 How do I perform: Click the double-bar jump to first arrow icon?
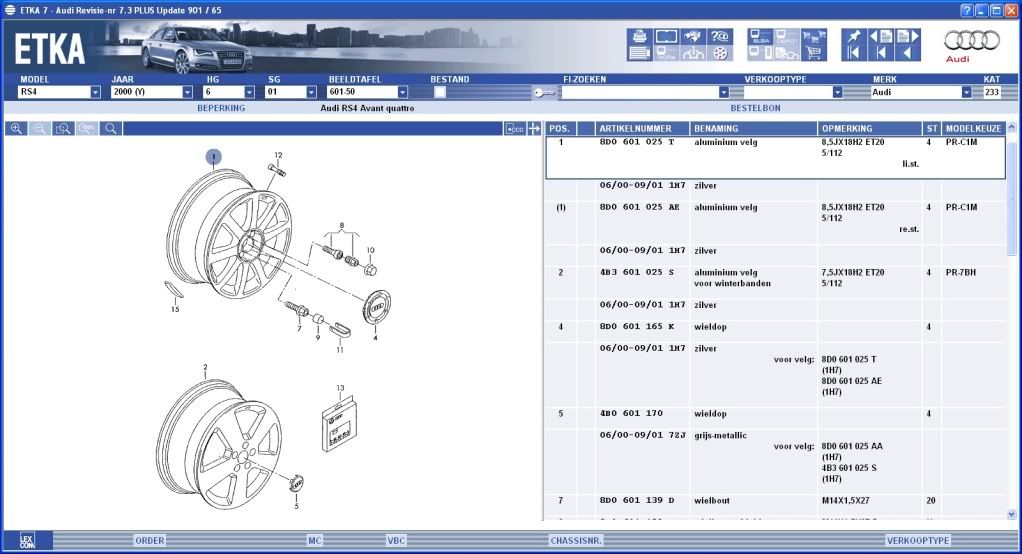tap(854, 53)
